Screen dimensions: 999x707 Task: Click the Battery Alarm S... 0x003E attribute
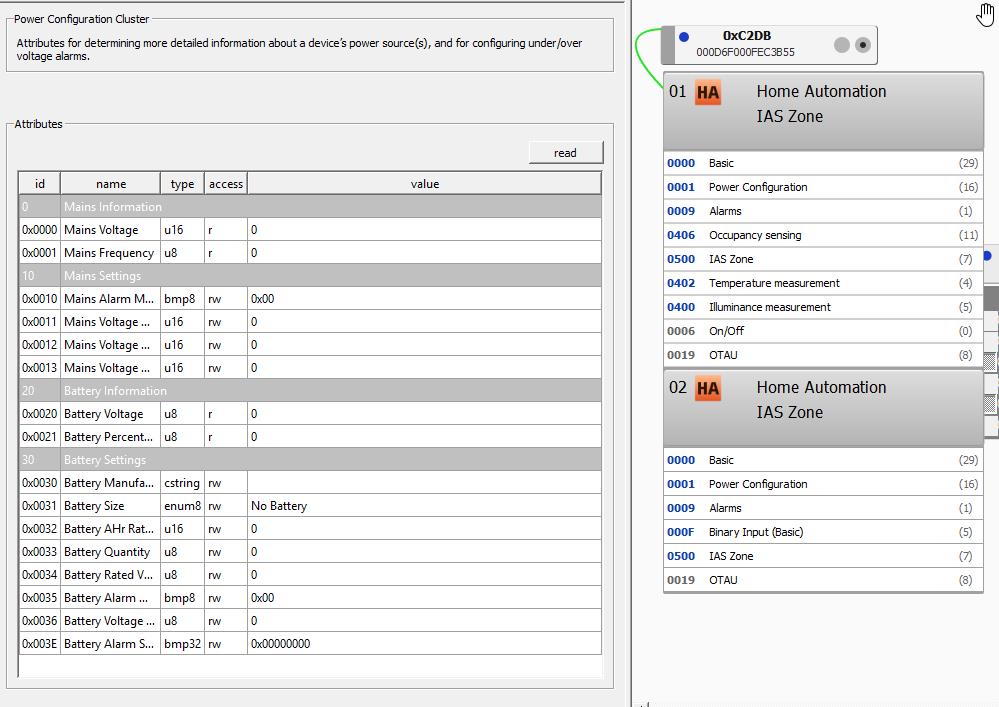point(310,643)
